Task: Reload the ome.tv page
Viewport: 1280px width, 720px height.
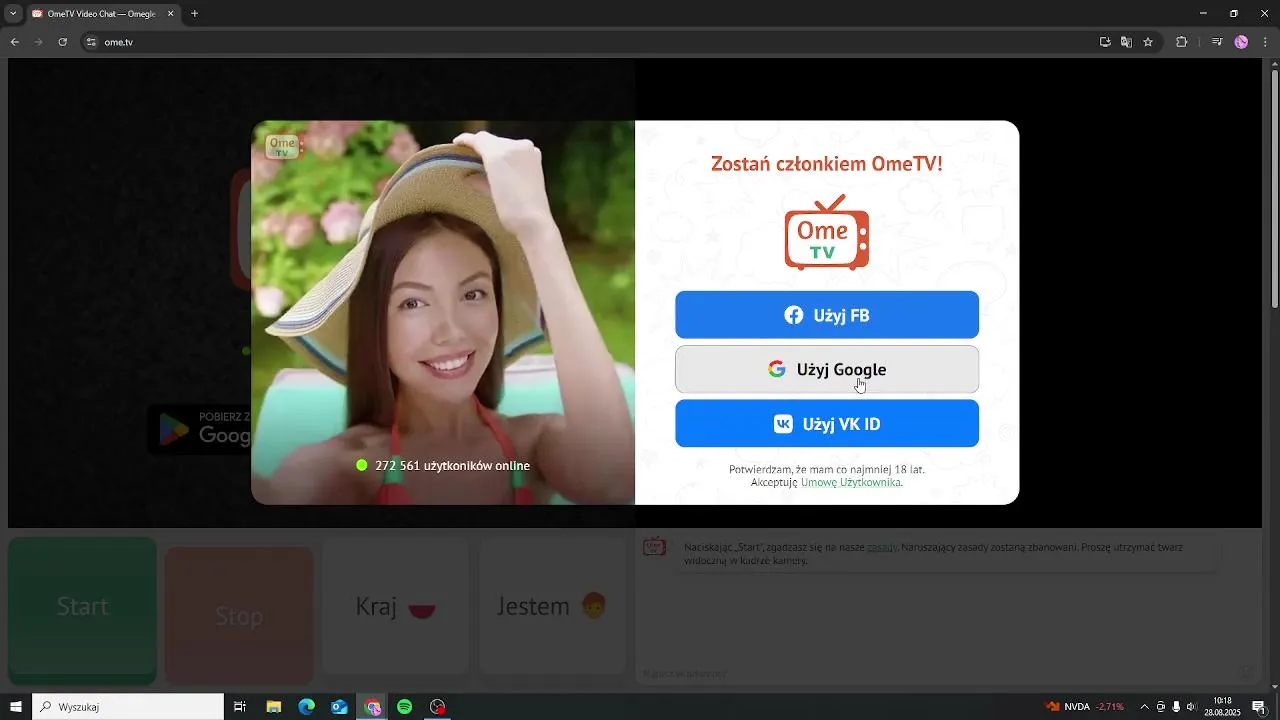Action: tap(63, 42)
